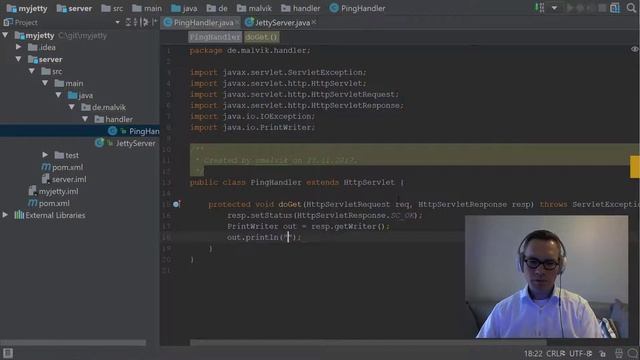Collapse the myjetty root tree node
640x360 pixels.
click(x=5, y=36)
